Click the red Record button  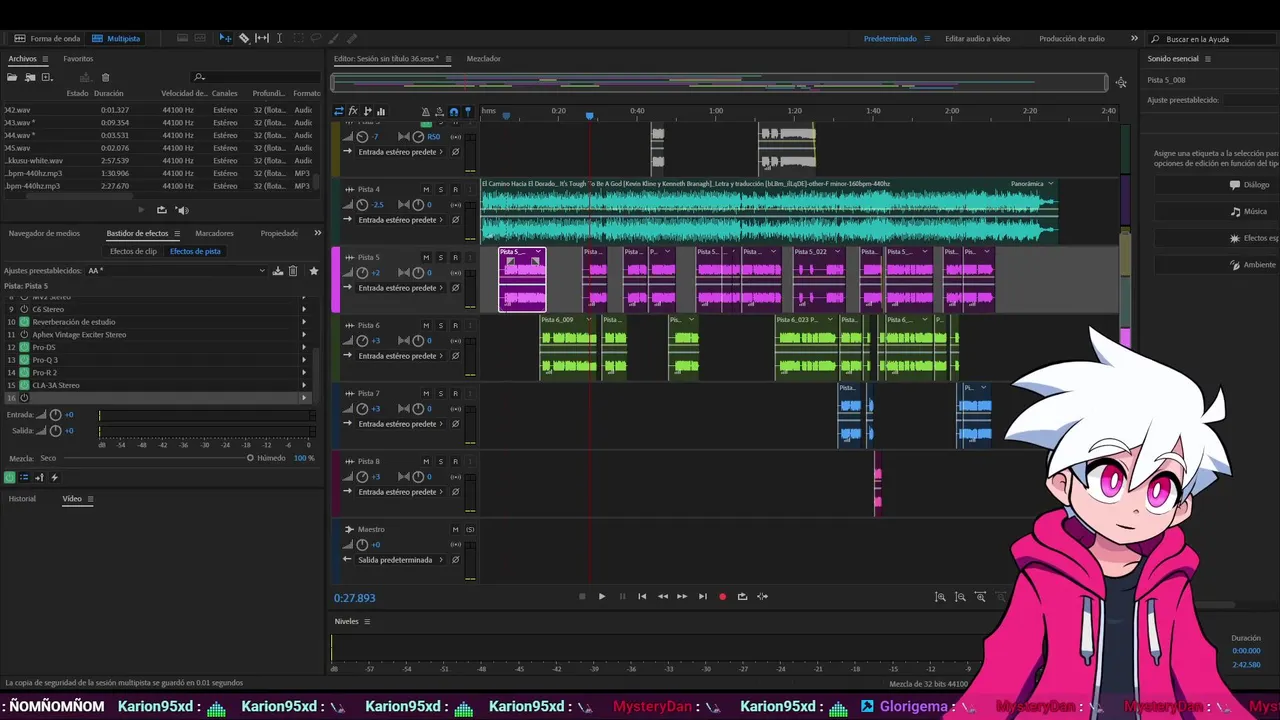[x=722, y=596]
